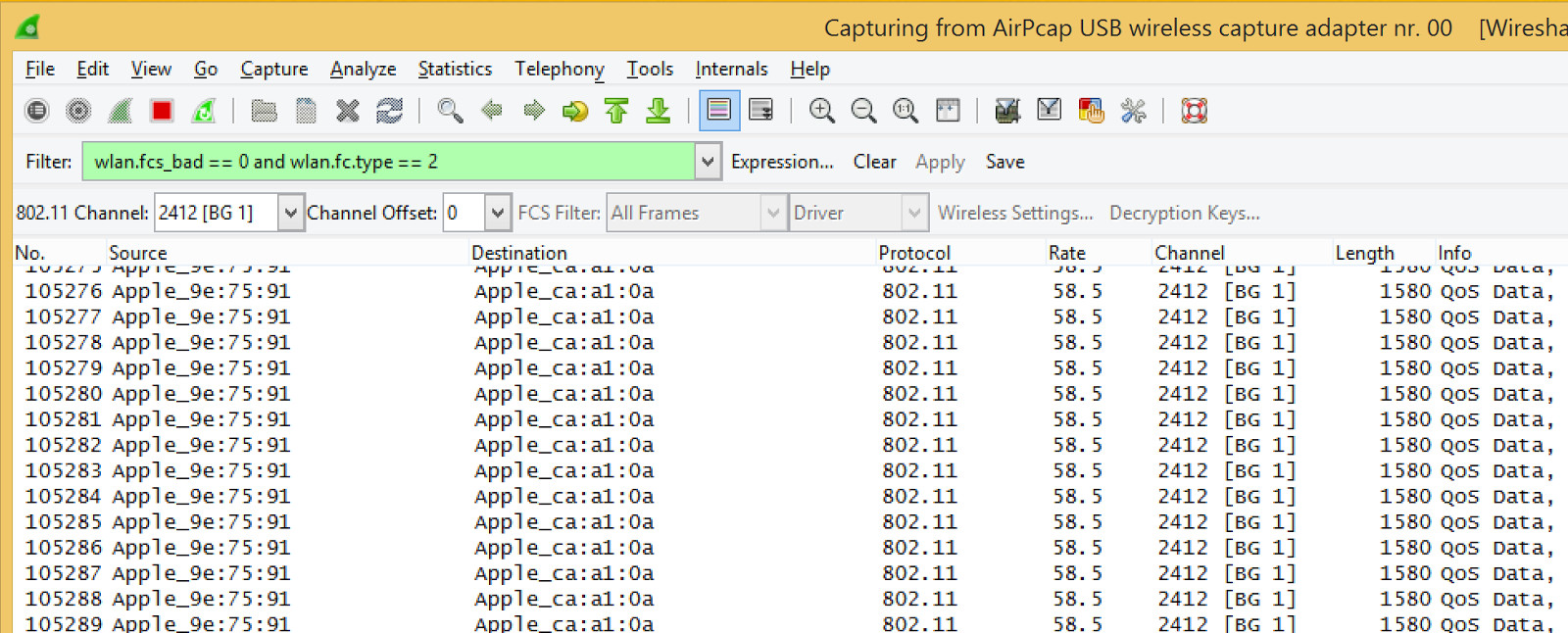Viewport: 1568px width, 633px height.
Task: Close this capture file X icon
Action: (348, 111)
